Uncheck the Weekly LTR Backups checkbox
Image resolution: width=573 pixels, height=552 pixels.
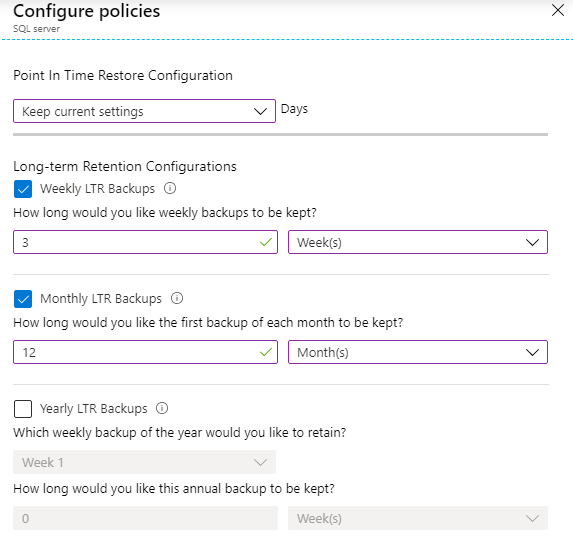coord(23,189)
